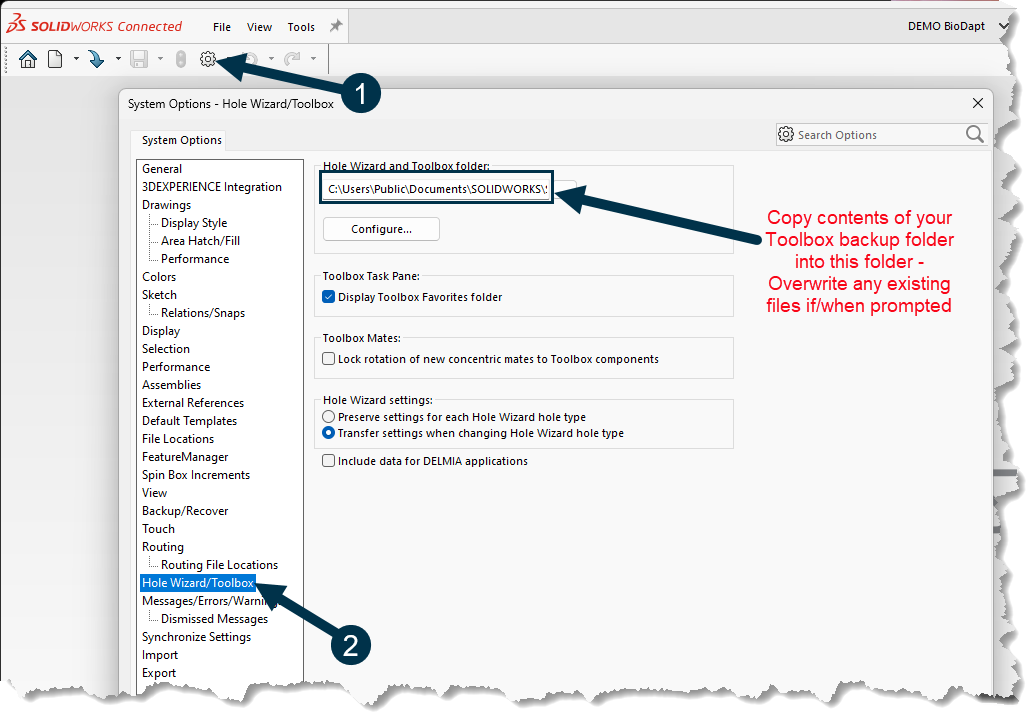Viewport: 1034px width, 718px height.
Task: Select Default Templates option
Action: click(189, 421)
